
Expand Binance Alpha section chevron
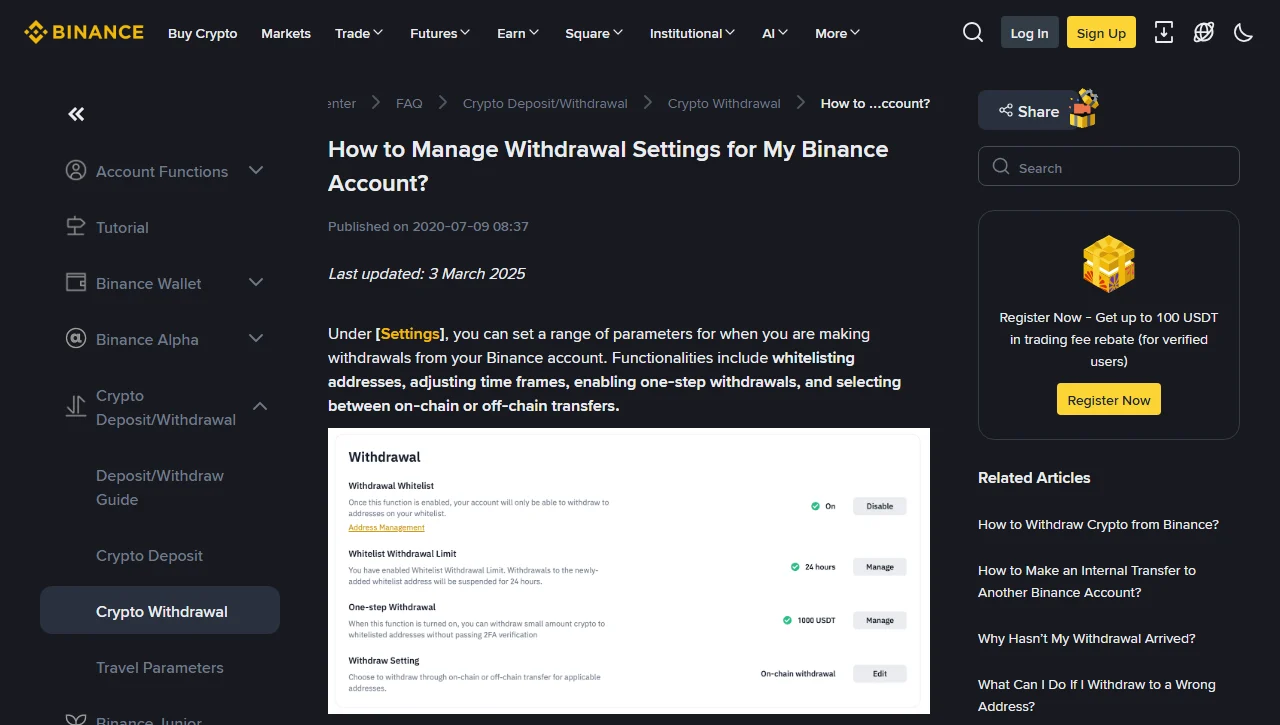pyautogui.click(x=256, y=338)
